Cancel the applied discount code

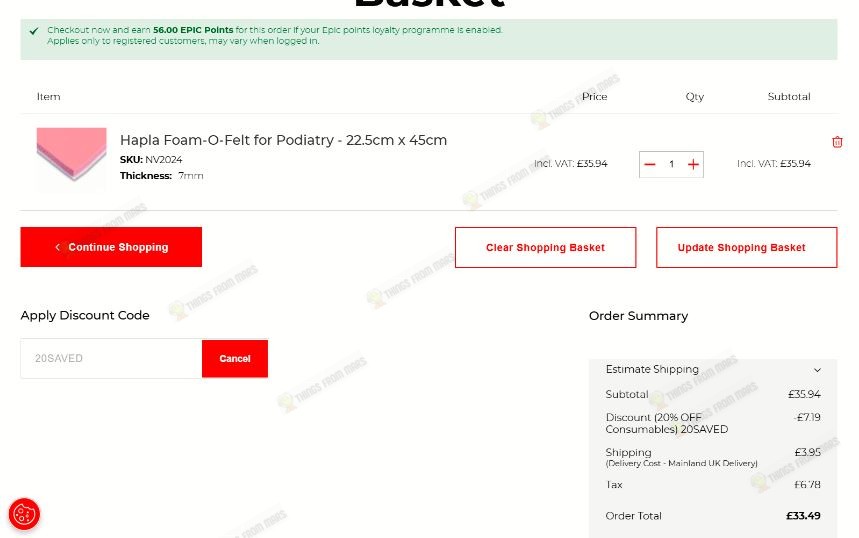point(235,358)
